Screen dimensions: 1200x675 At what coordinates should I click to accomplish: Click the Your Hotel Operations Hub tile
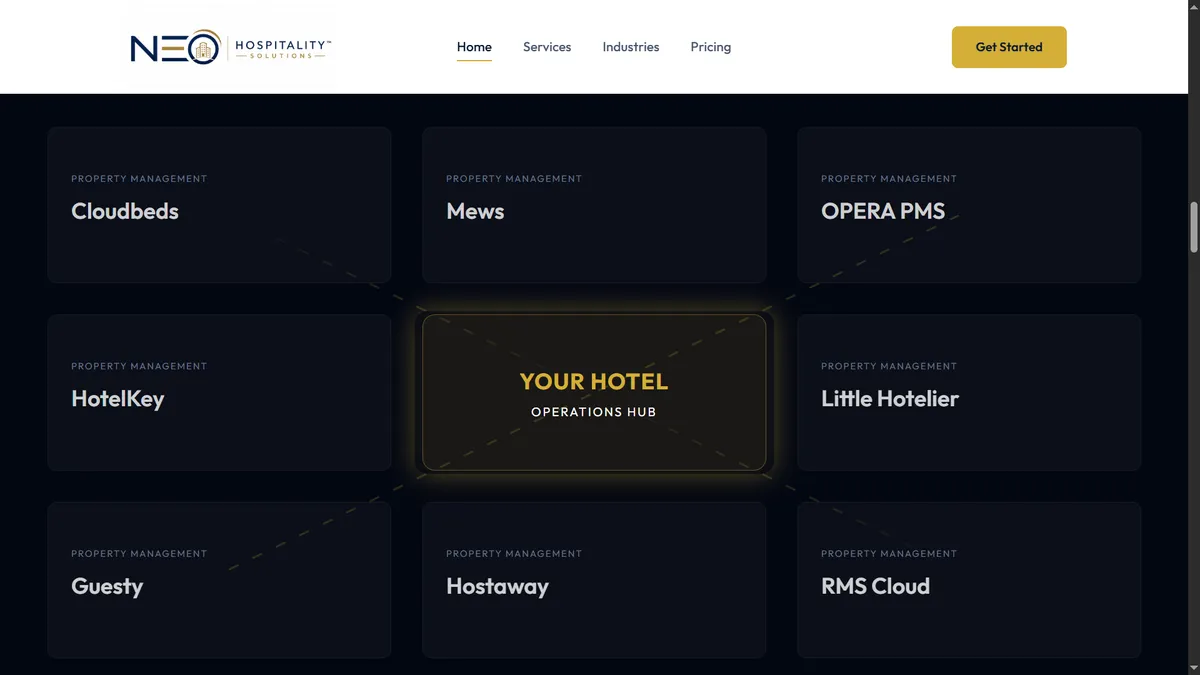point(594,392)
